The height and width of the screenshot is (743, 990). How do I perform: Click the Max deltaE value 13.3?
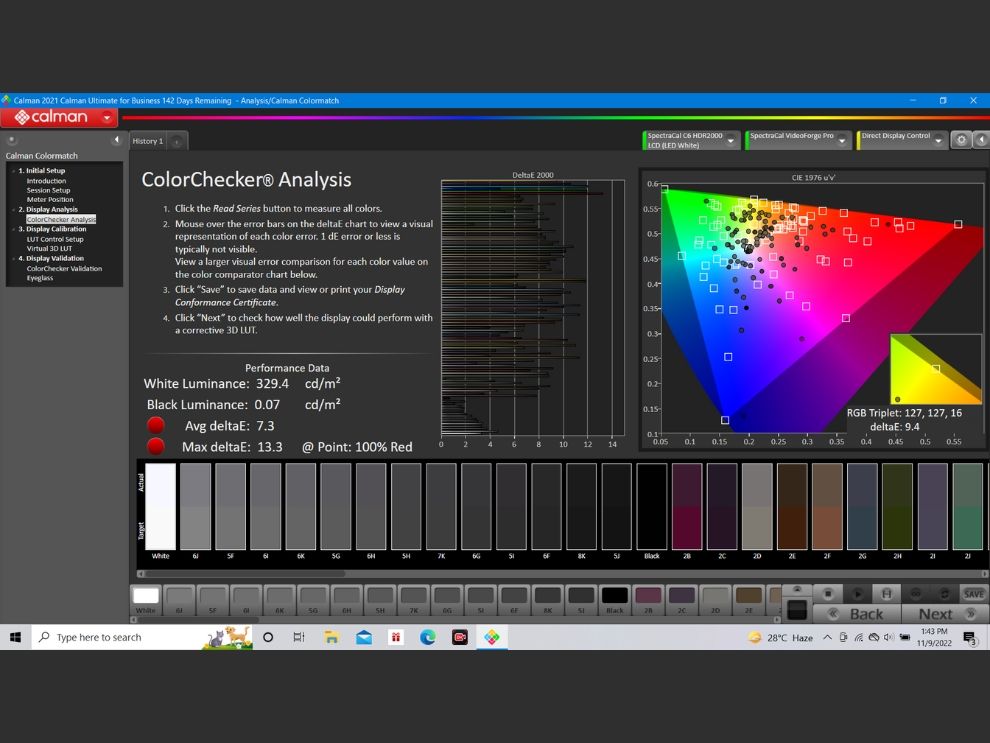pos(270,447)
